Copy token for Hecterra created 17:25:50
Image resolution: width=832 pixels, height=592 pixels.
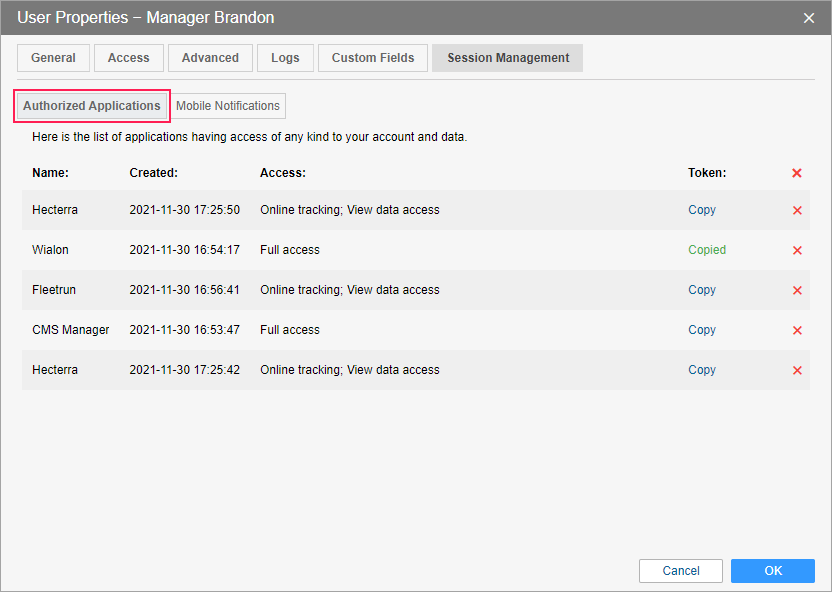(701, 210)
